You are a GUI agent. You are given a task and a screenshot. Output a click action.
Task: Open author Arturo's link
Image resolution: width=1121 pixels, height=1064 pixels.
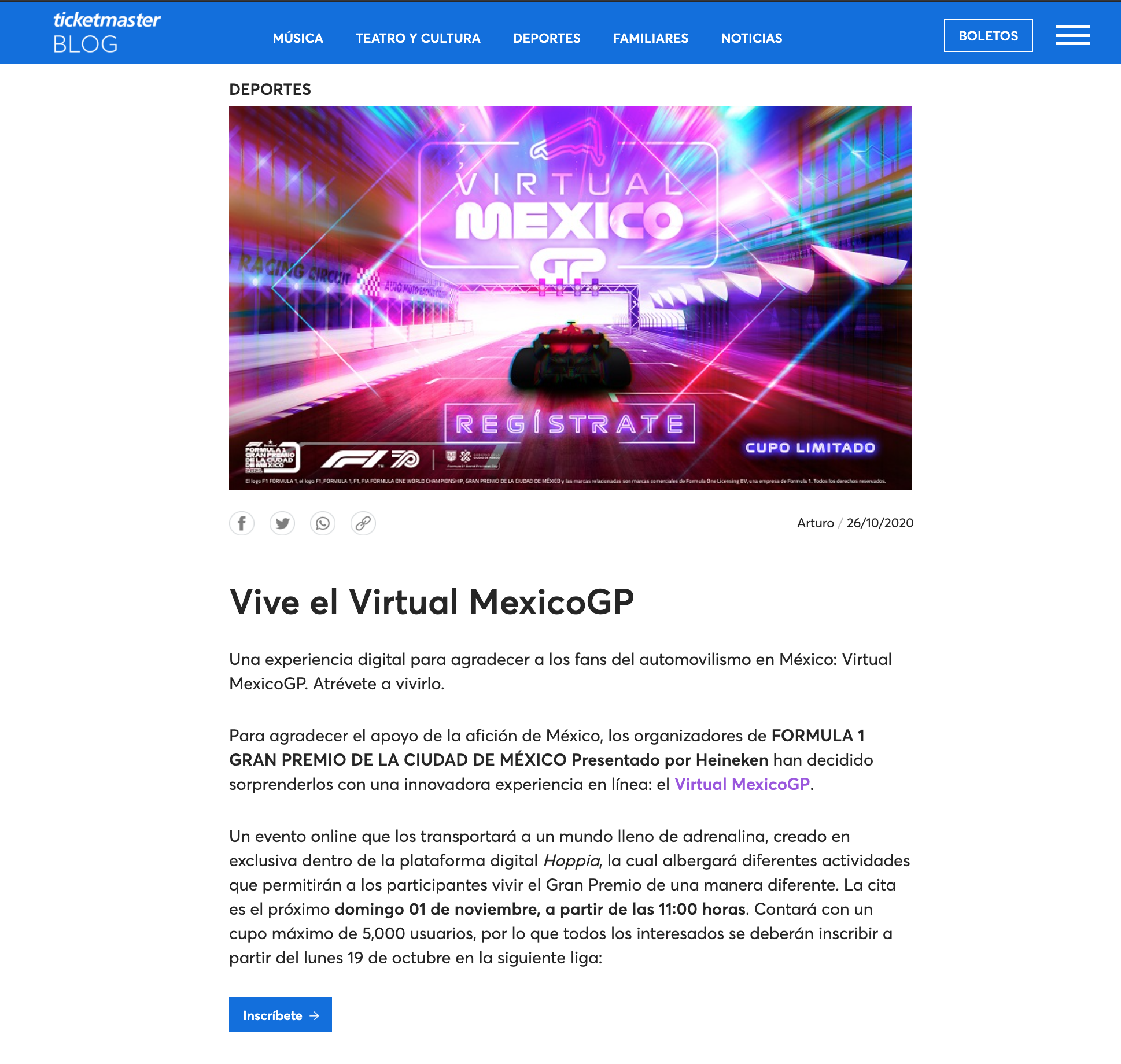(815, 523)
